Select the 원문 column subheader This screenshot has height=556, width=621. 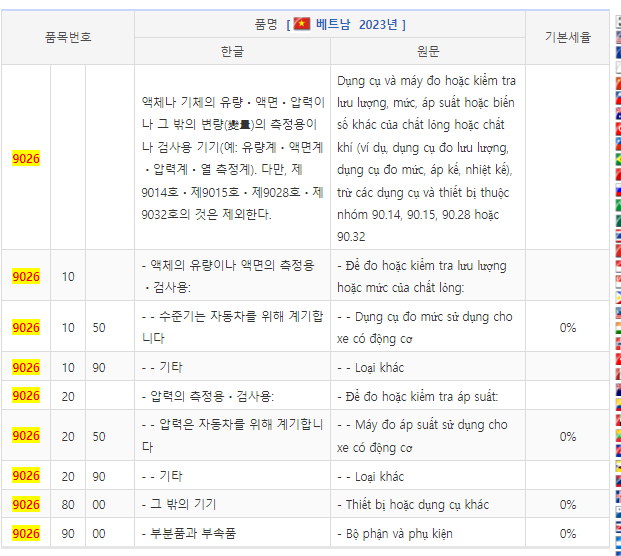[428, 51]
